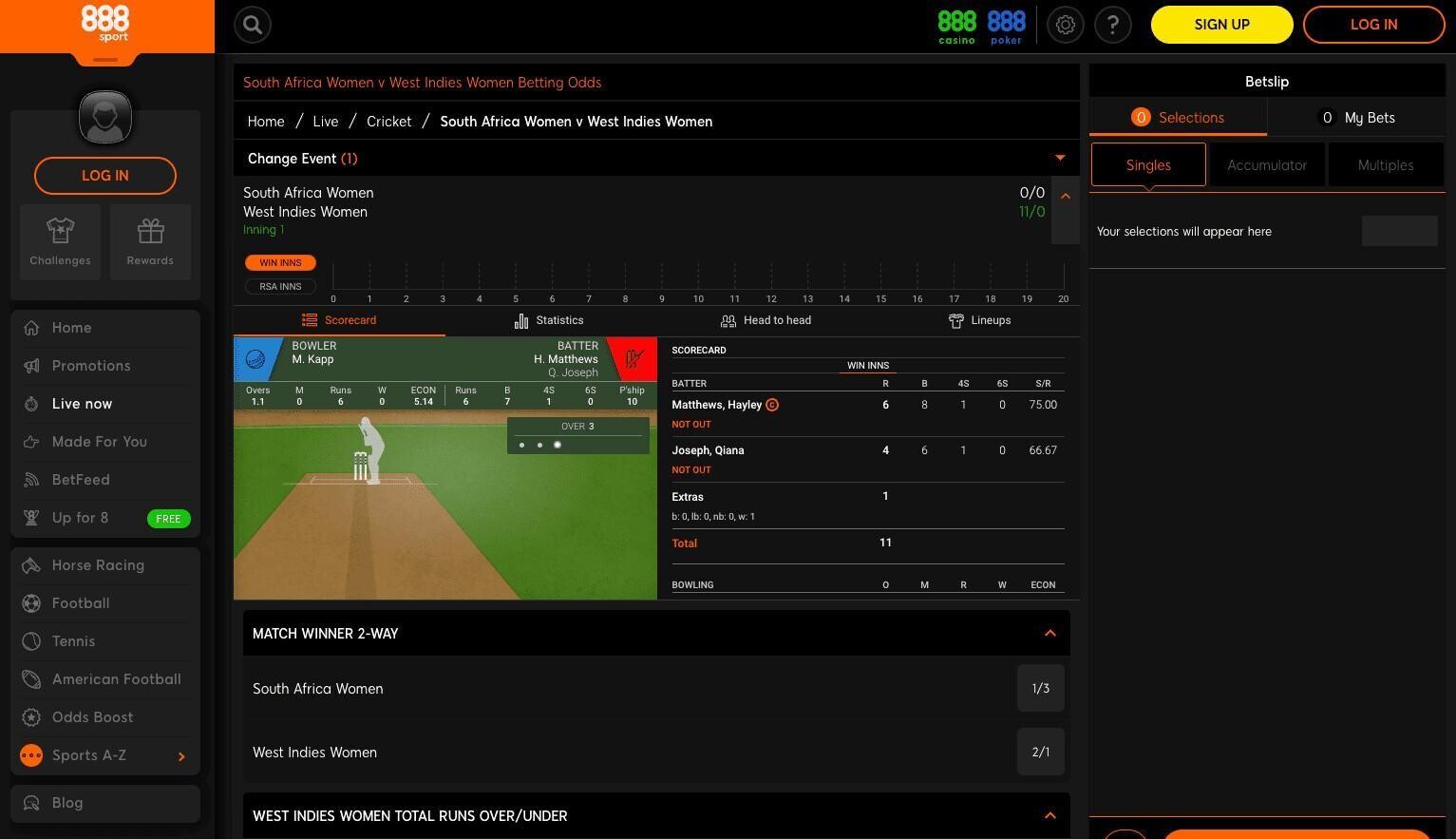The height and width of the screenshot is (839, 1456).
Task: Click the Total runs row
Action: pyautogui.click(x=868, y=543)
